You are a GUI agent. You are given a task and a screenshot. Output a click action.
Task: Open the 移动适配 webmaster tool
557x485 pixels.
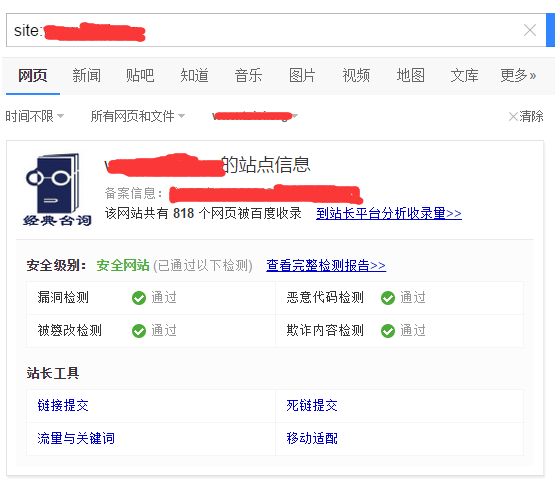[312, 438]
